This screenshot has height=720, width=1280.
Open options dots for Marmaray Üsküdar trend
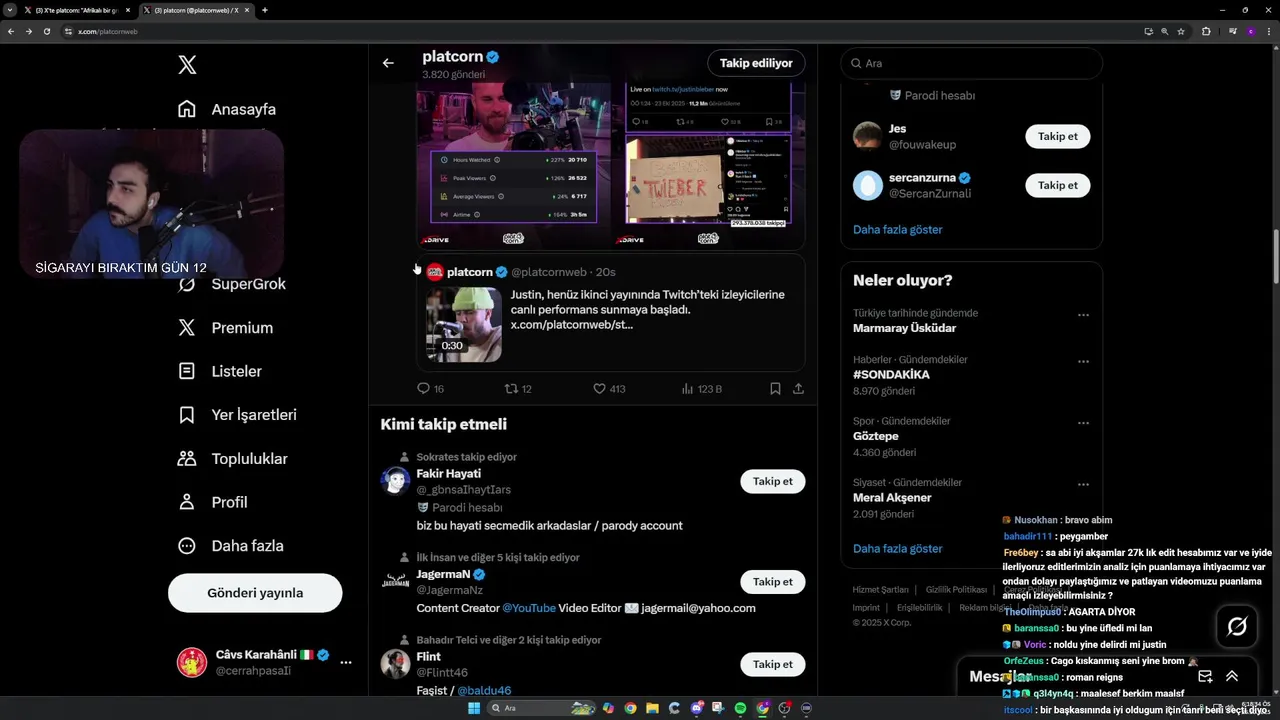click(x=1083, y=314)
